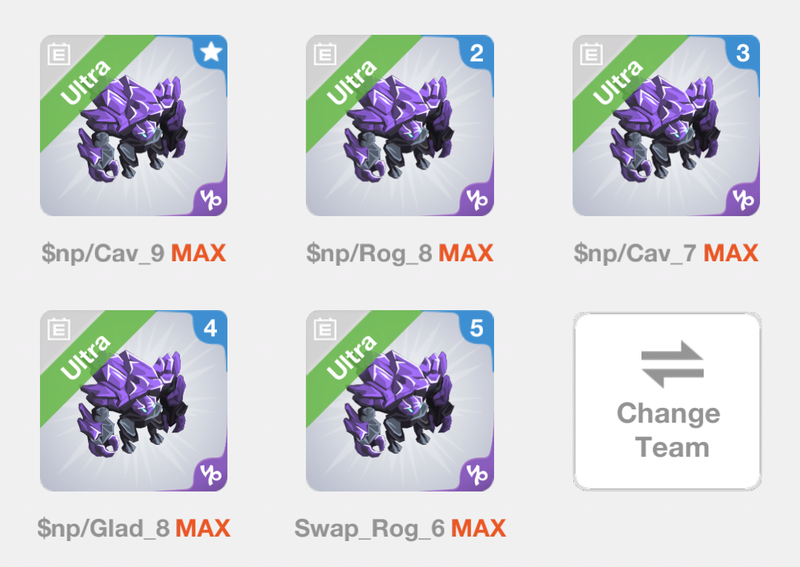The height and width of the screenshot is (567, 800).
Task: Click the notes icon on $np/Rog_8 card
Action: click(x=325, y=54)
